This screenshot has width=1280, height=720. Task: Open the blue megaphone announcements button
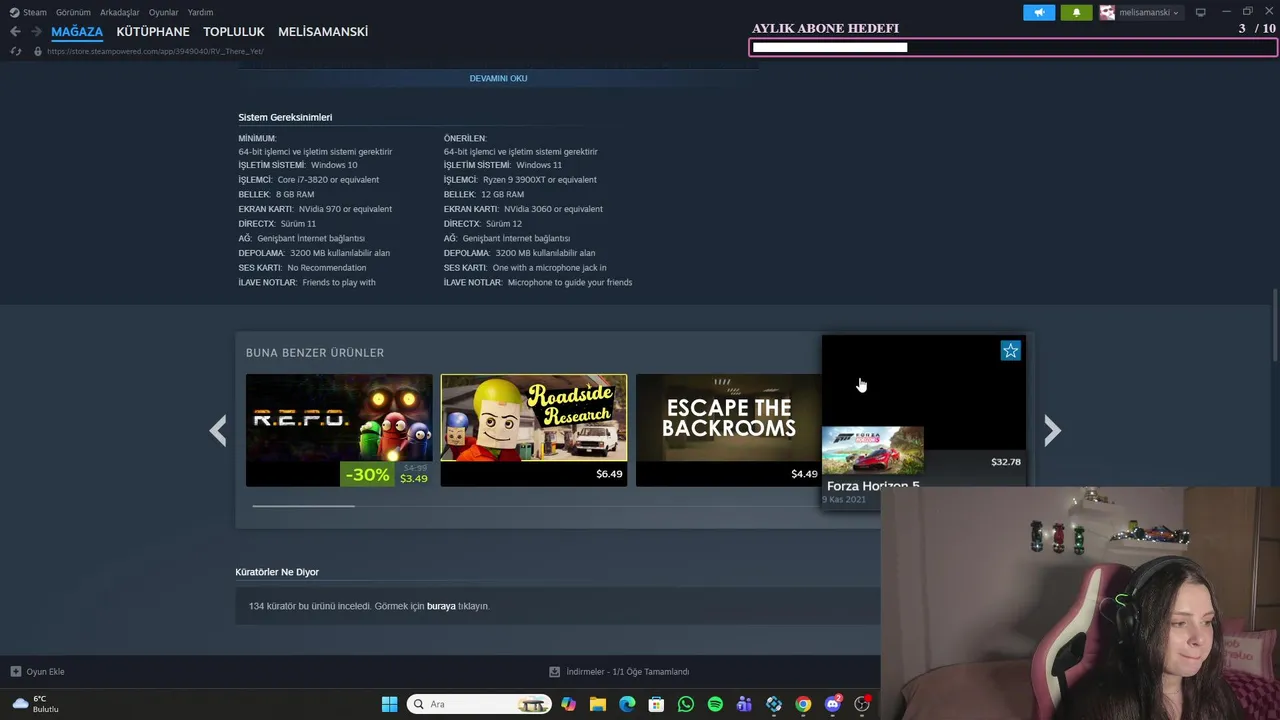click(x=1039, y=13)
